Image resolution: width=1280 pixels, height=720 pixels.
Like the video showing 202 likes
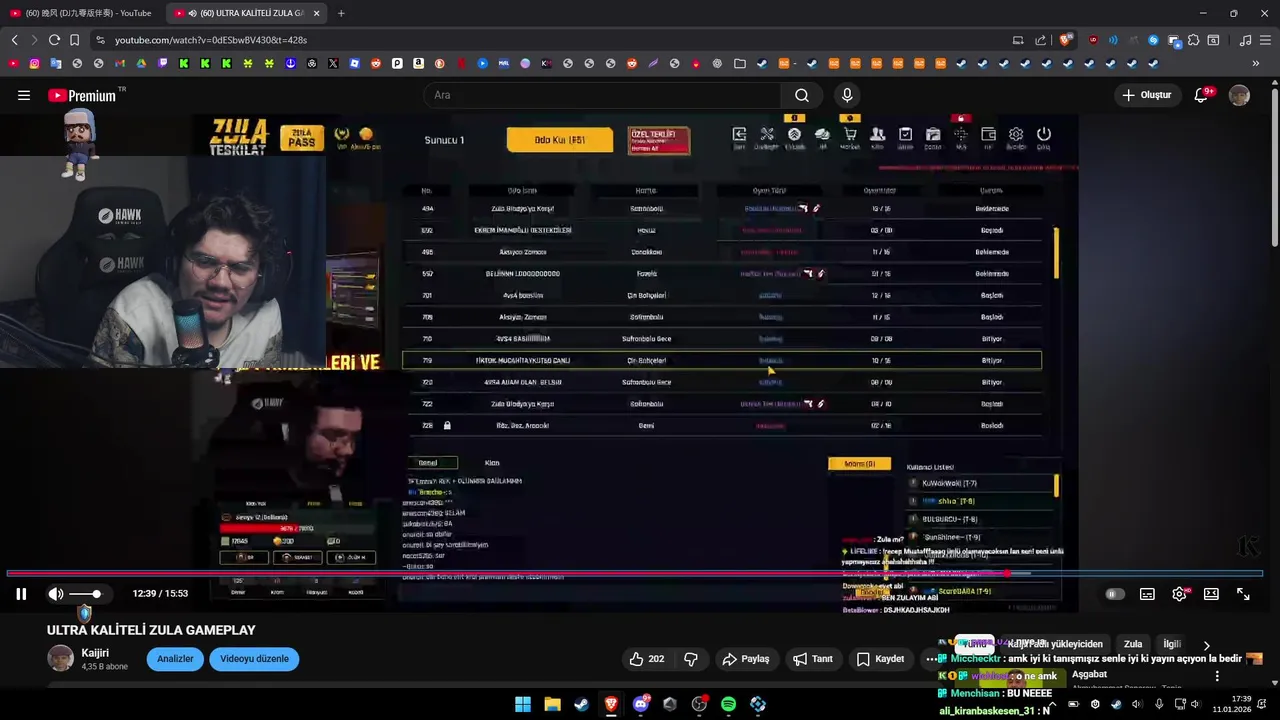pos(646,659)
